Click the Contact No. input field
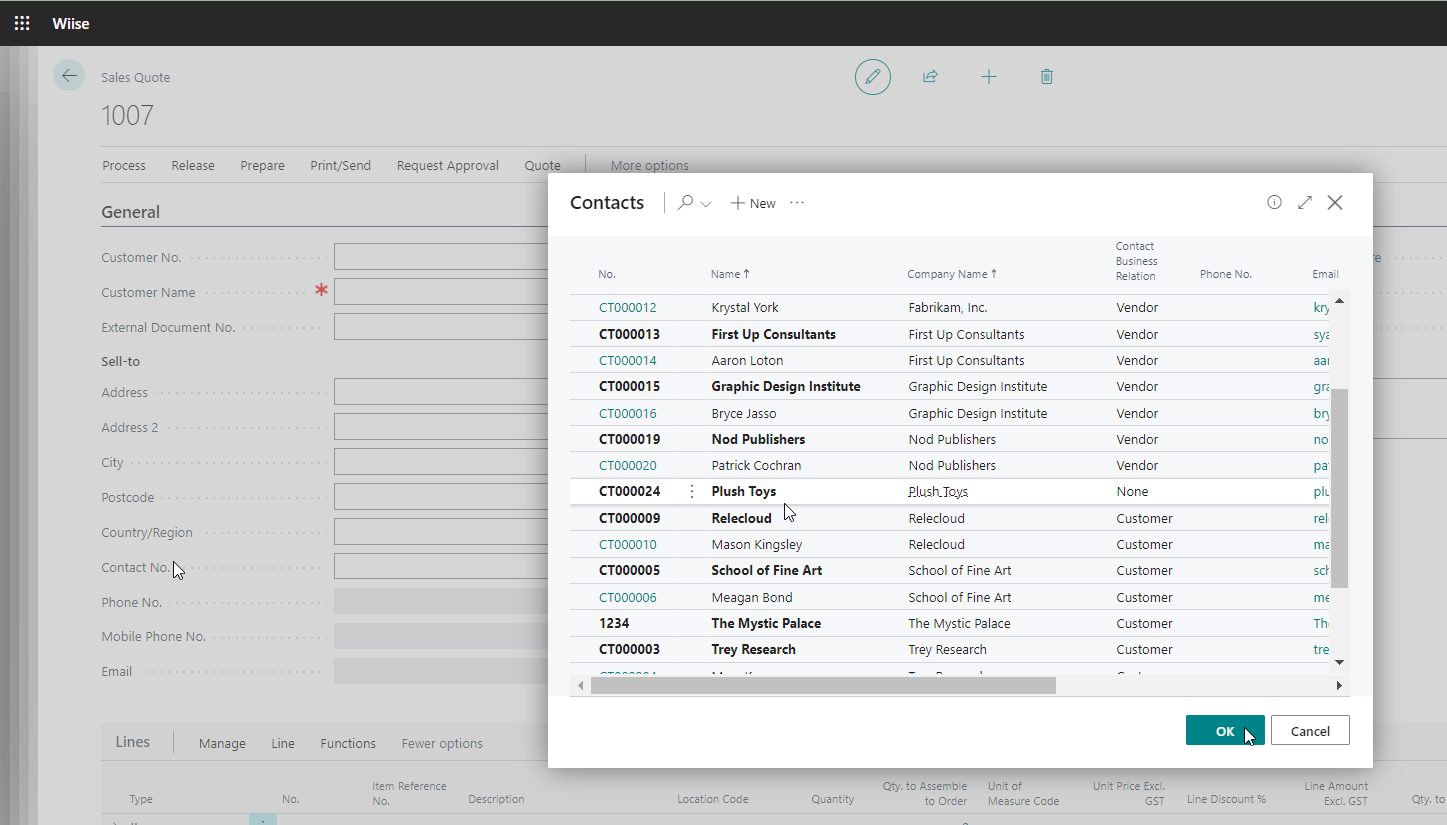Screen dimensions: 1447x825 [x=441, y=567]
